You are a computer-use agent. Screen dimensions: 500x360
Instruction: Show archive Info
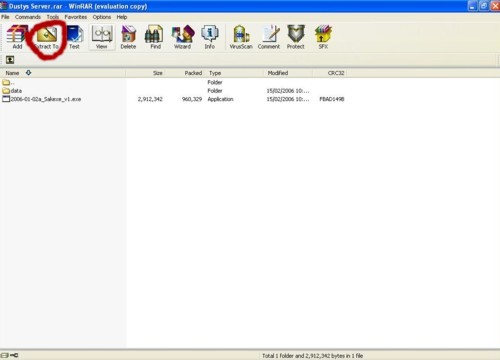210,37
